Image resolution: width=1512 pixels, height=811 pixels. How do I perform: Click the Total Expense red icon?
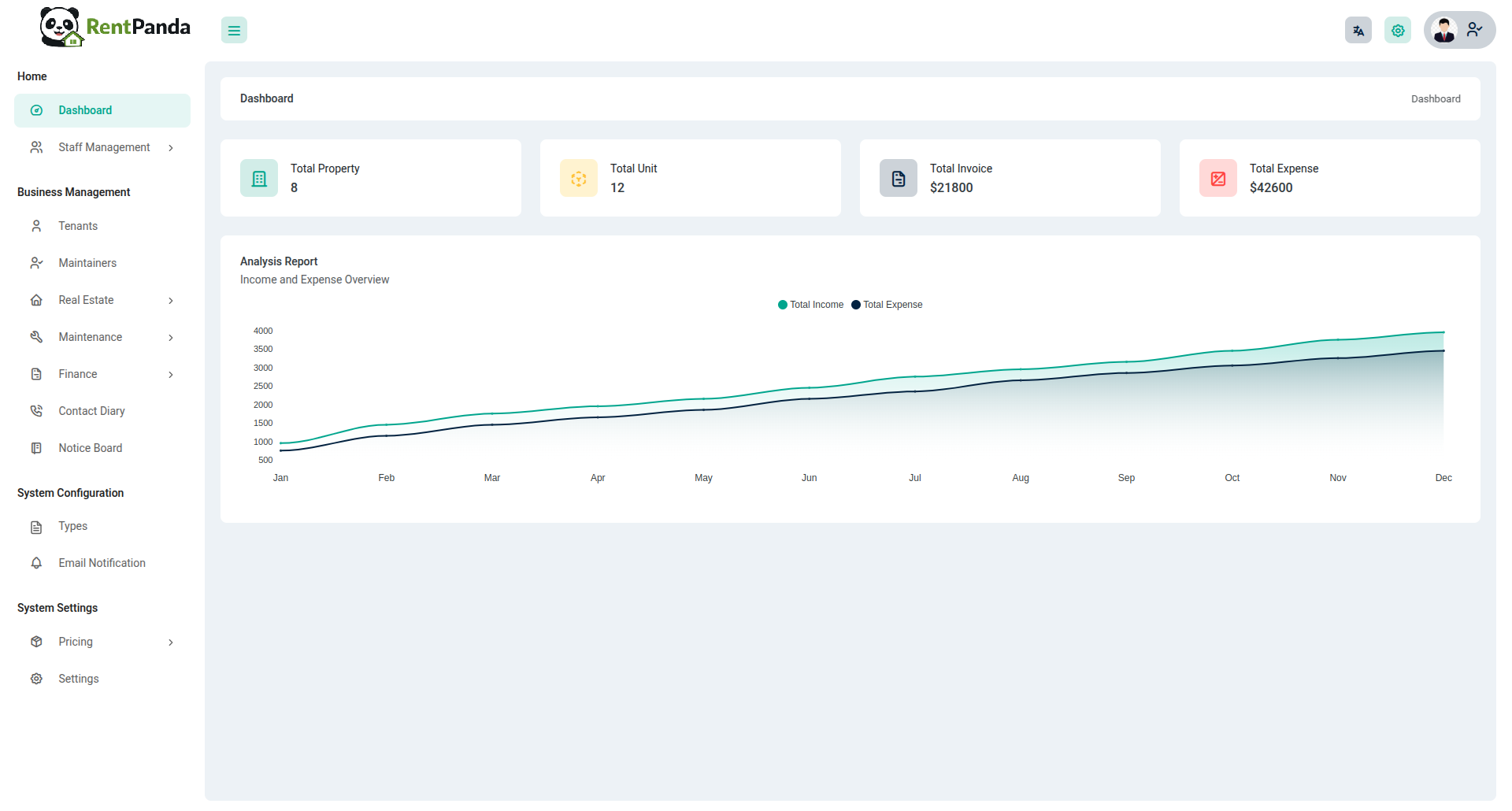point(1218,179)
